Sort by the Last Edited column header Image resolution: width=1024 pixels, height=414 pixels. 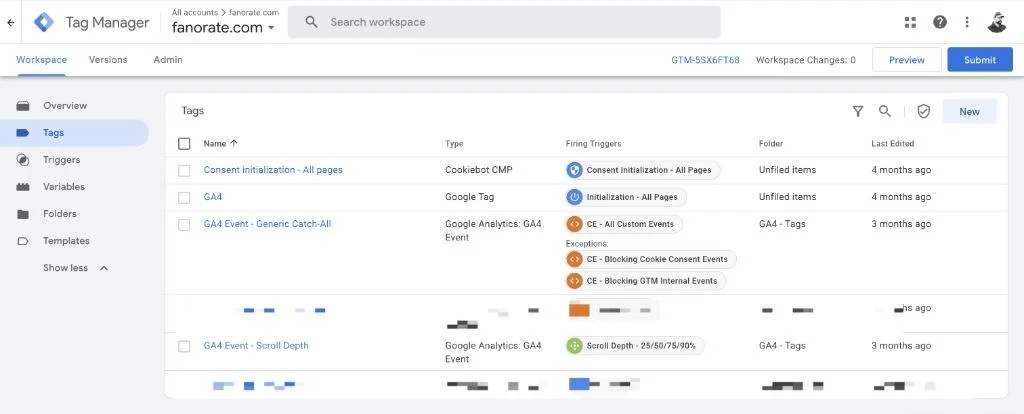point(892,144)
